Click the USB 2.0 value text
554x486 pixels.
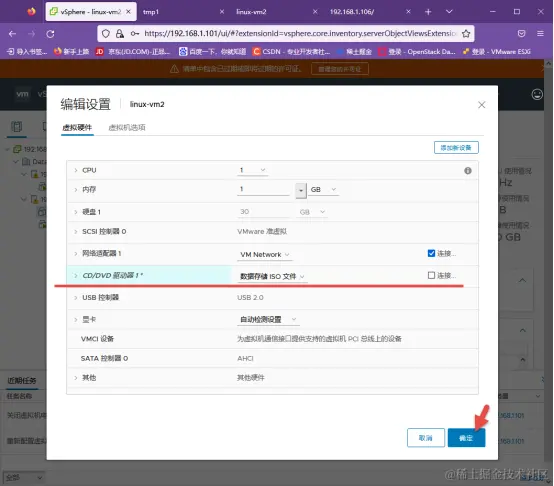(x=250, y=298)
